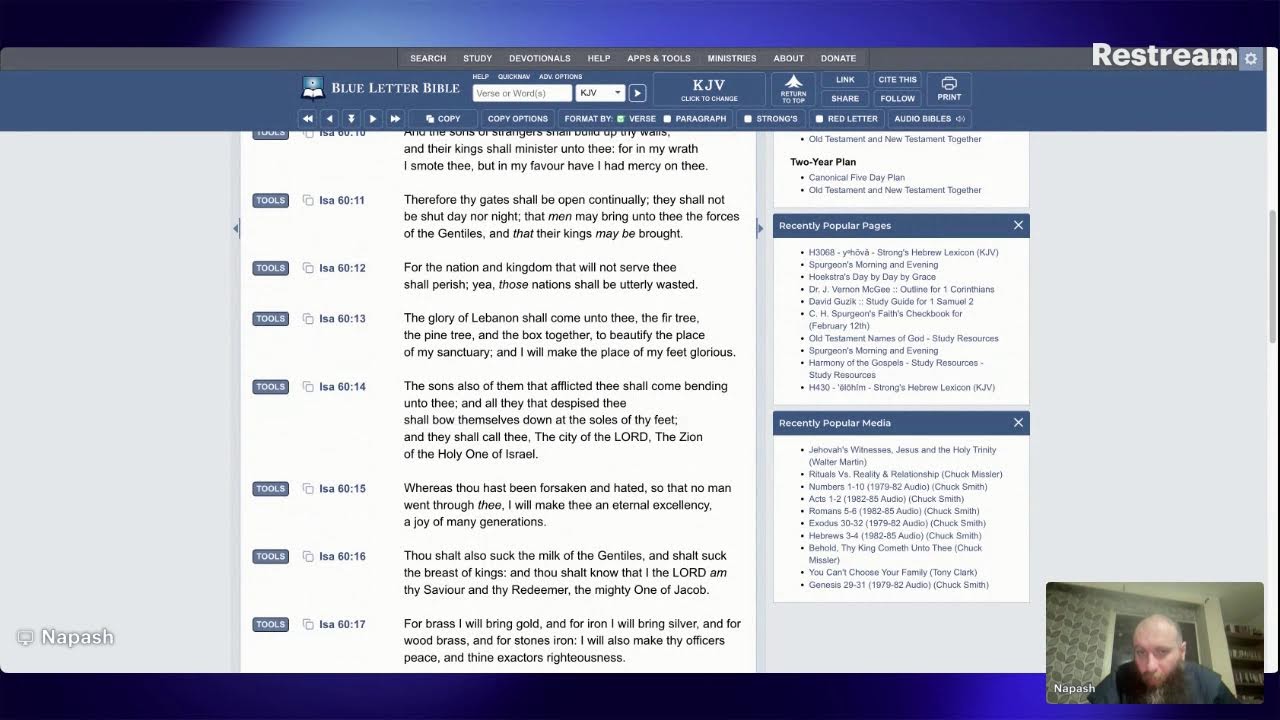
Task: Click the Print icon
Action: pyautogui.click(x=949, y=89)
